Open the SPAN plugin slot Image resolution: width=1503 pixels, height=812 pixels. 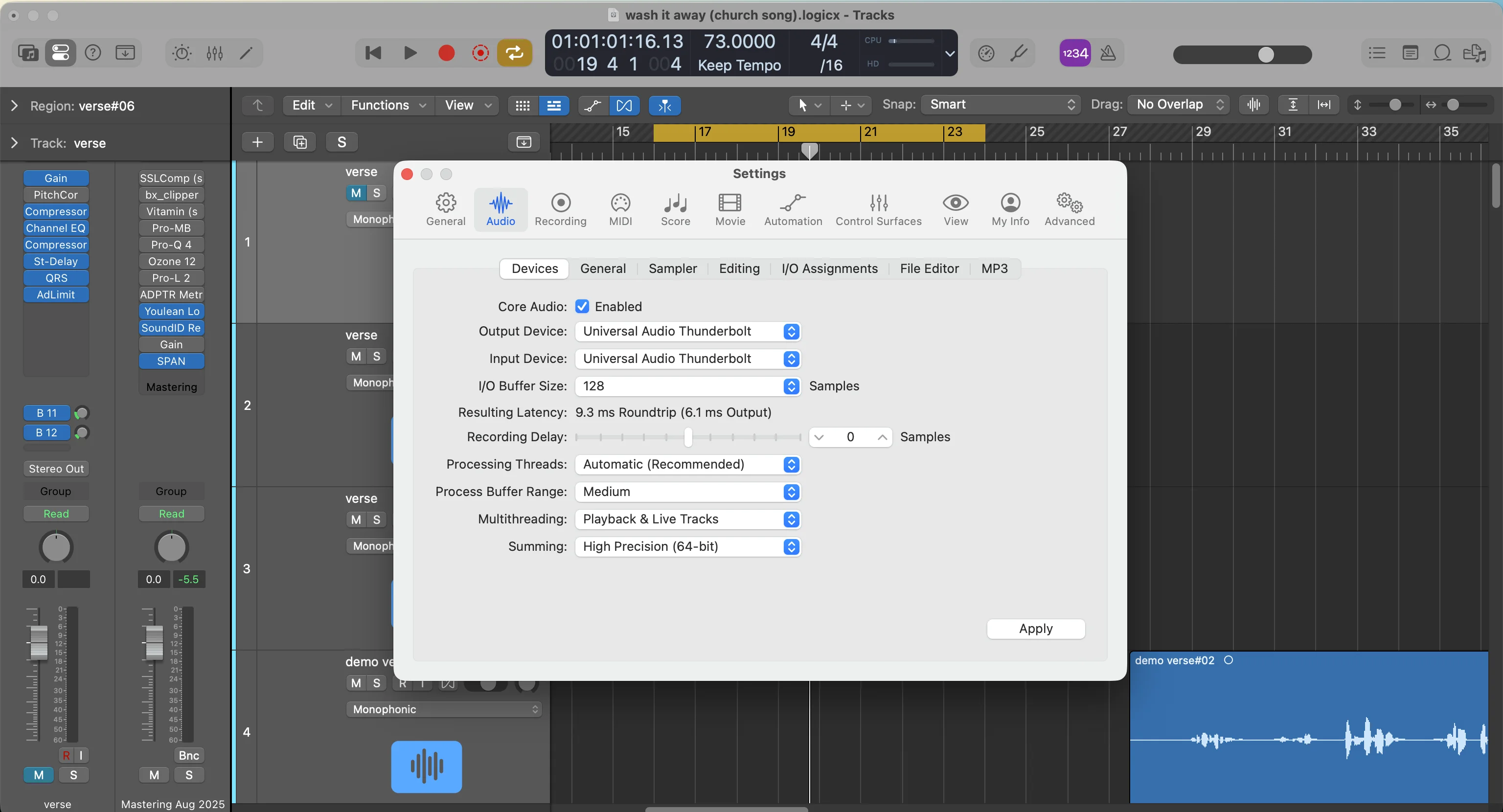pyautogui.click(x=171, y=361)
